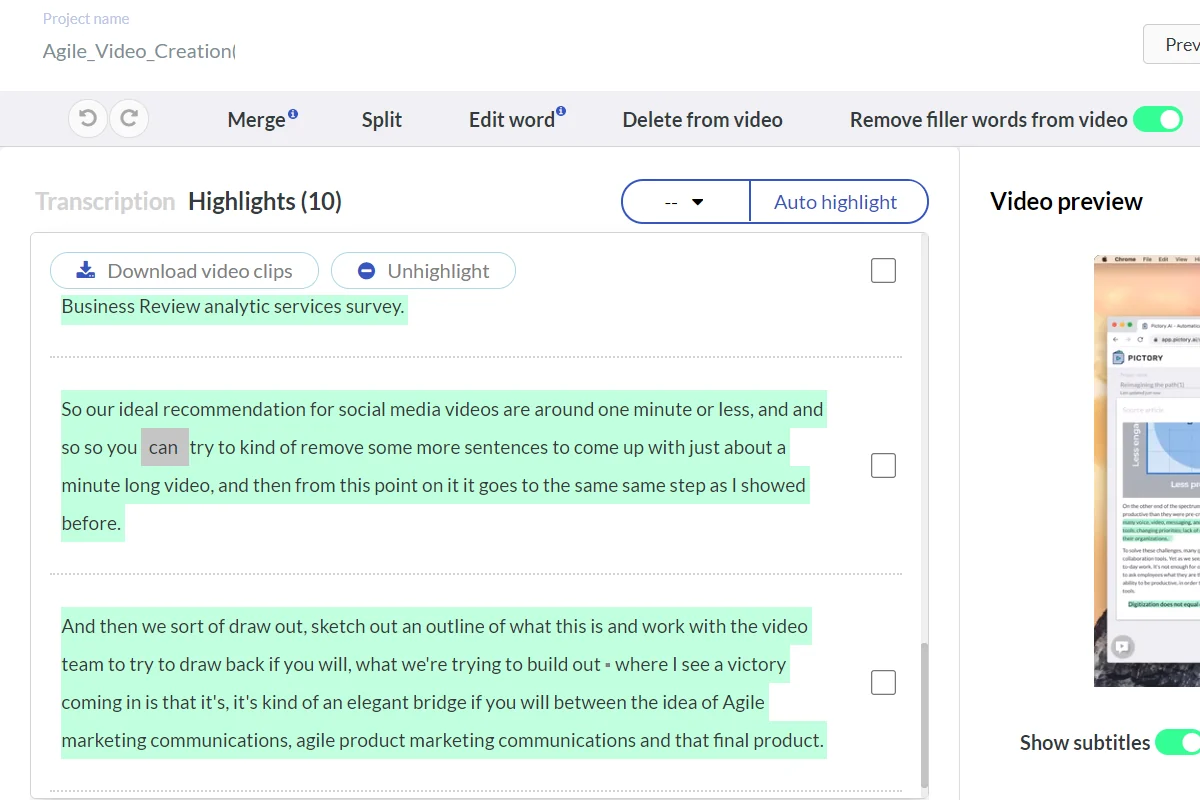Open the highlight length dropdown

tap(685, 202)
